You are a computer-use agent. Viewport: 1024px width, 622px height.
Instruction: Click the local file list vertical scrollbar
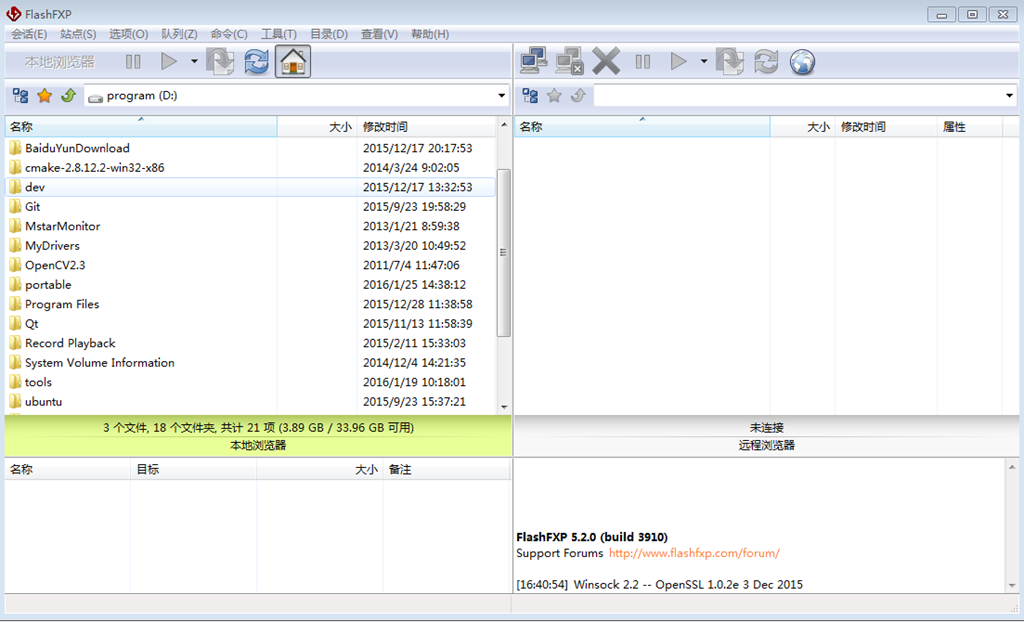pyautogui.click(x=504, y=252)
